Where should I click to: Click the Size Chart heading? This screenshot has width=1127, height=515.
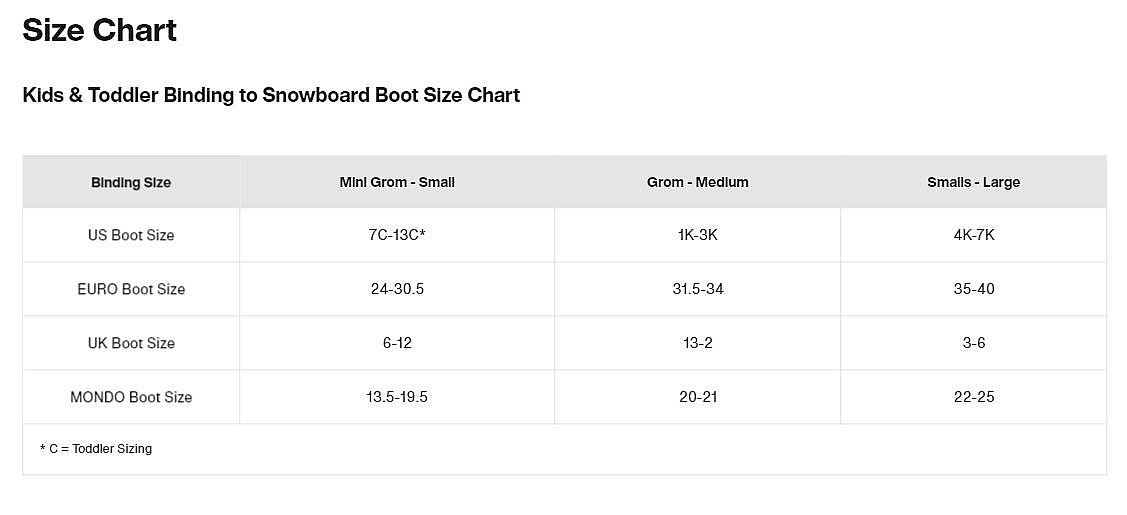tap(99, 31)
